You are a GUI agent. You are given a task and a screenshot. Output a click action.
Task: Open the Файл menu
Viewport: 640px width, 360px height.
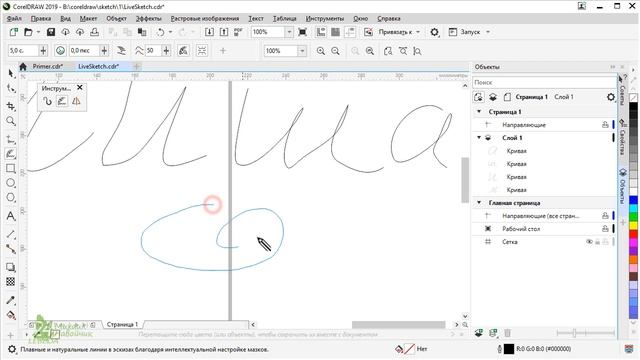pyautogui.click(x=14, y=18)
